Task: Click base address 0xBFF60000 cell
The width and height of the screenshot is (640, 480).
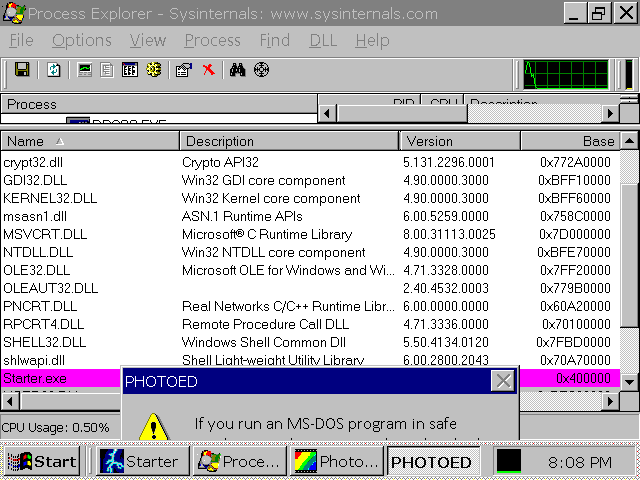Action: point(574,198)
